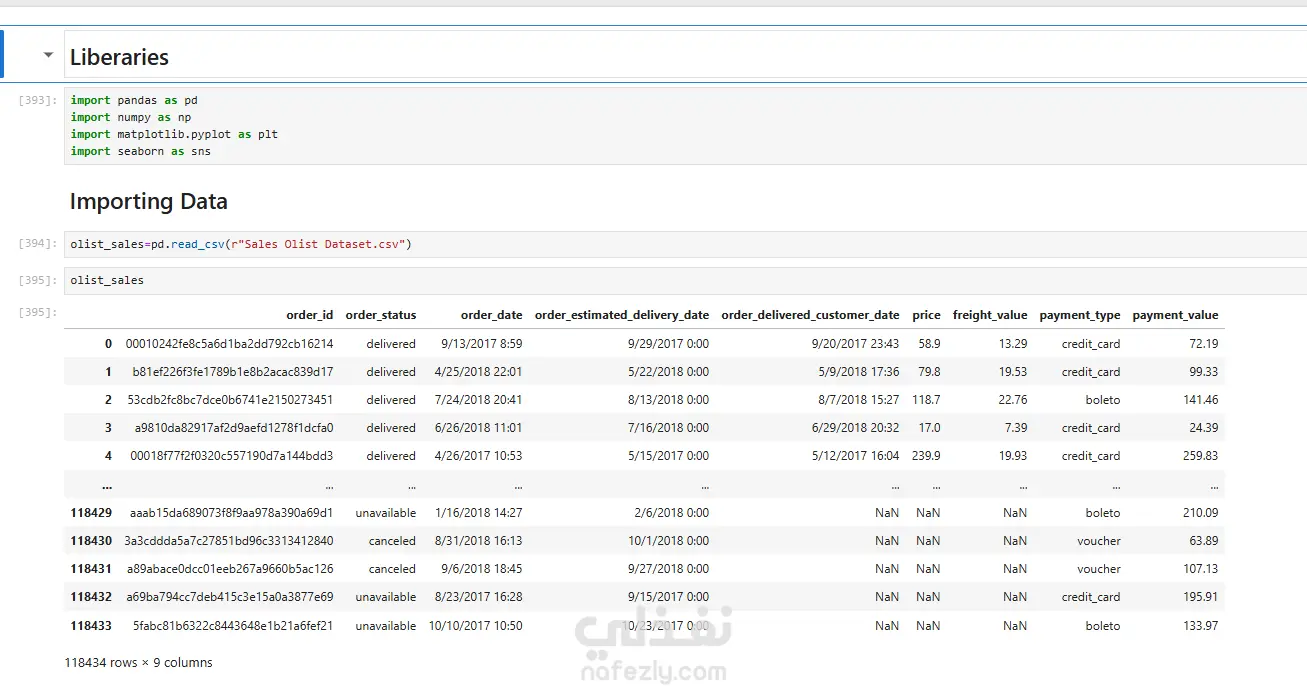Image resolution: width=1307 pixels, height=686 pixels.
Task: Click order date 9/13/2017 8:59
Action: 482,344
